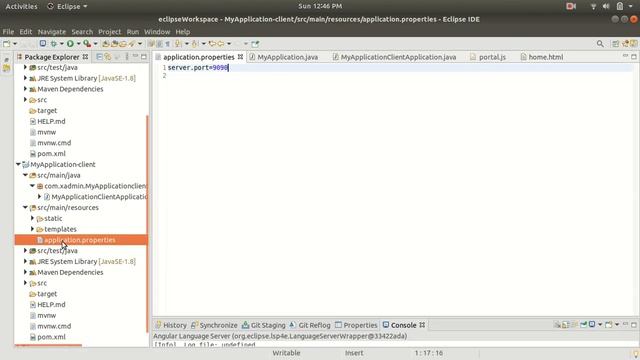Screen dimensions: 640x360
Task: Open dropdown next to Run icon
Action: tap(78, 44)
